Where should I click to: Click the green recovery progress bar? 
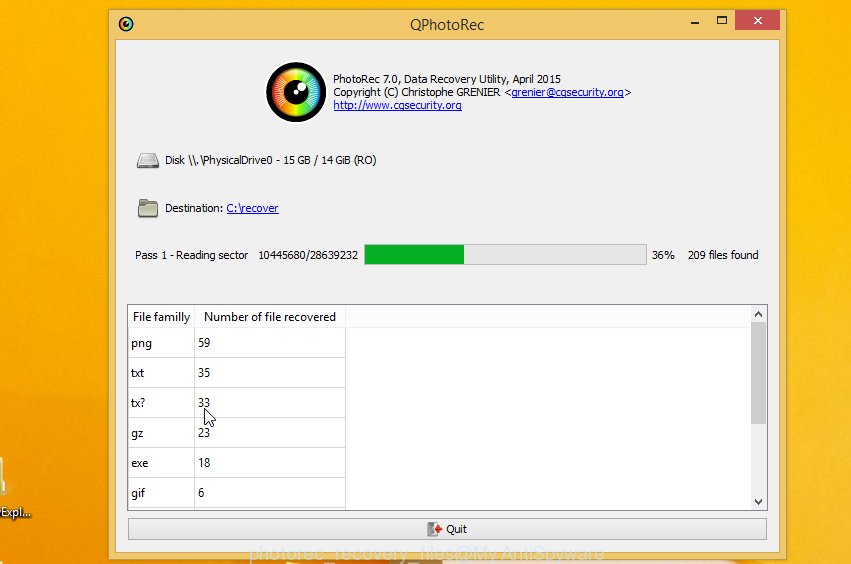(x=505, y=255)
